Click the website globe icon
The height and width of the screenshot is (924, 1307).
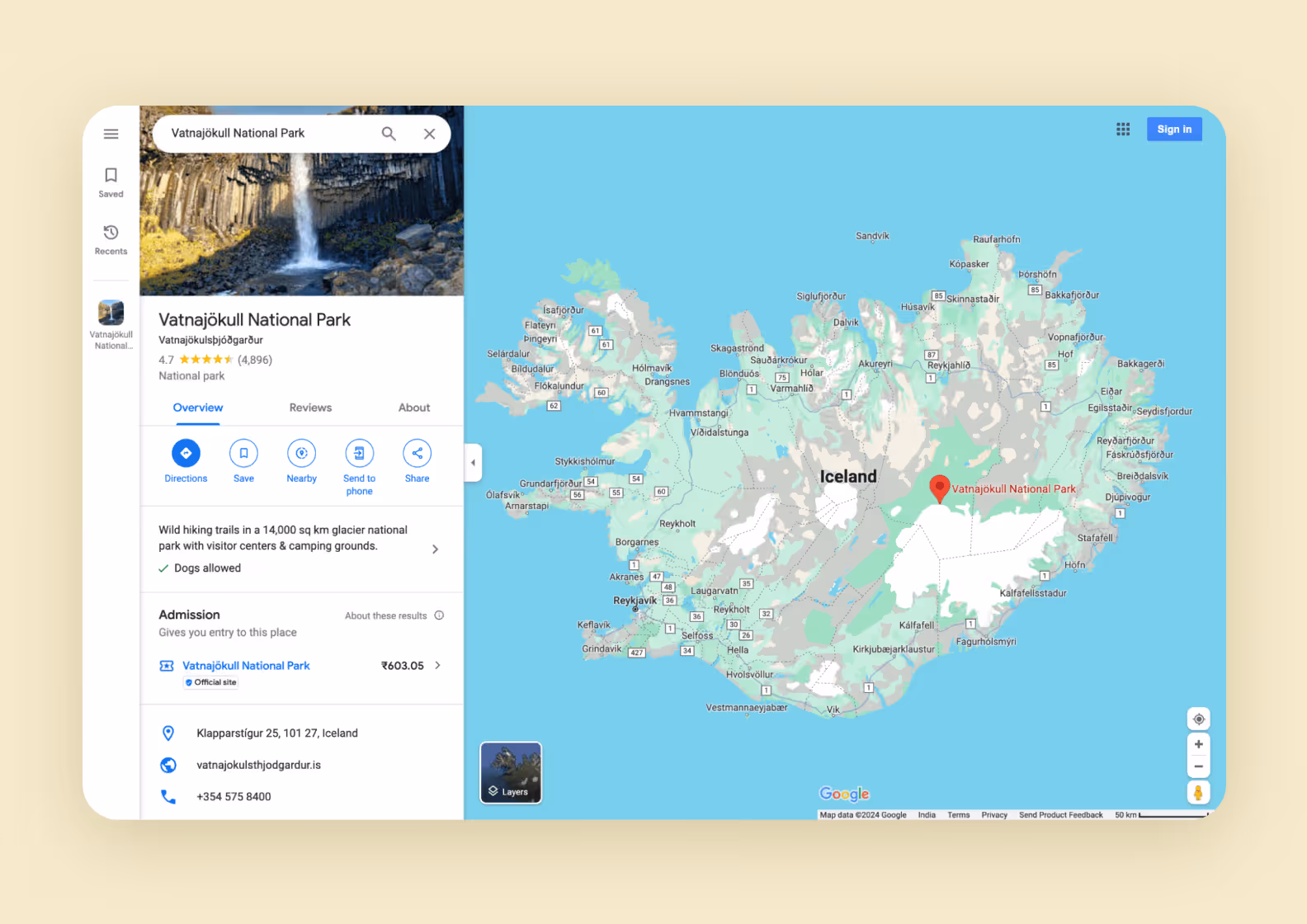pyautogui.click(x=168, y=766)
